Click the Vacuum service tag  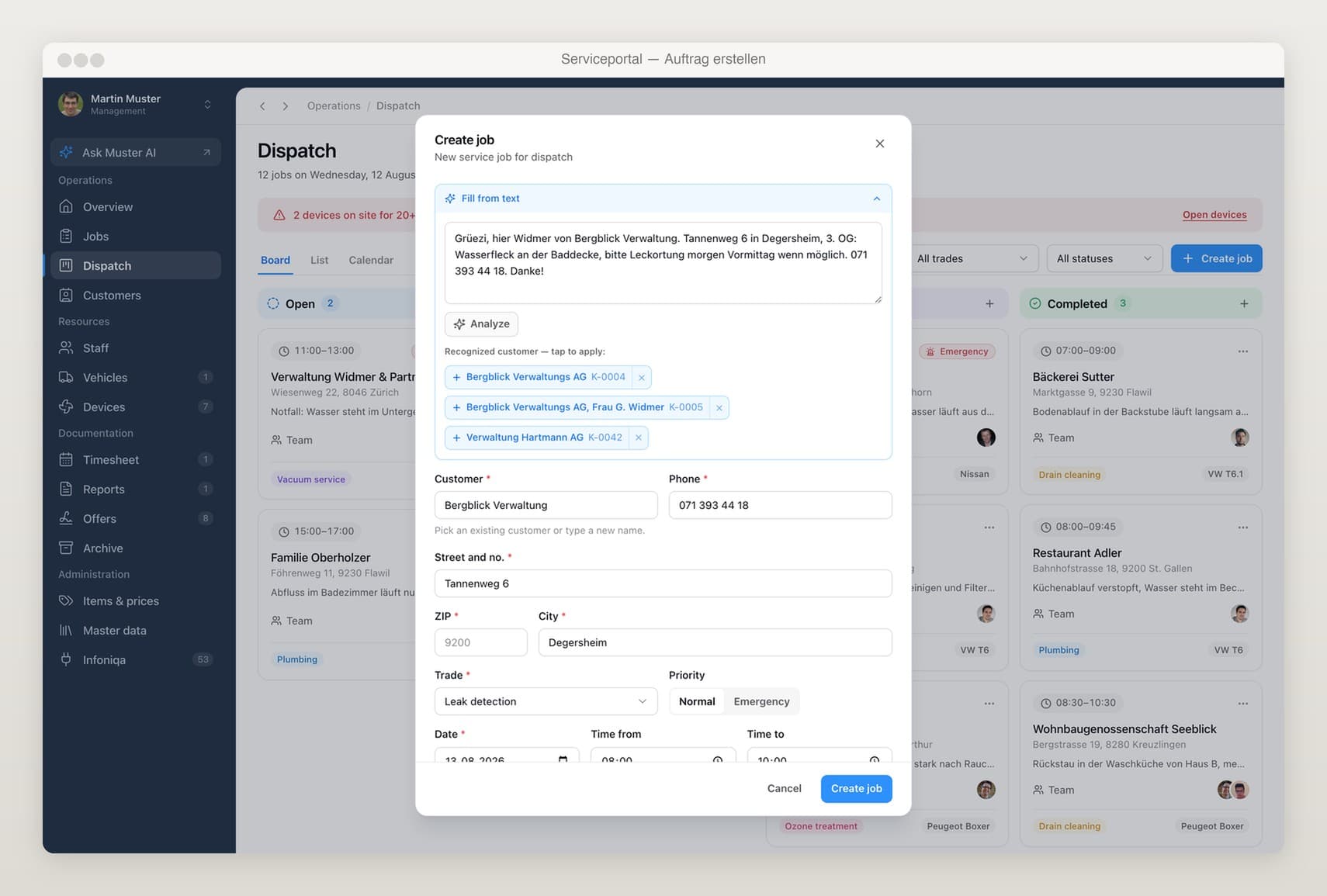[311, 479]
